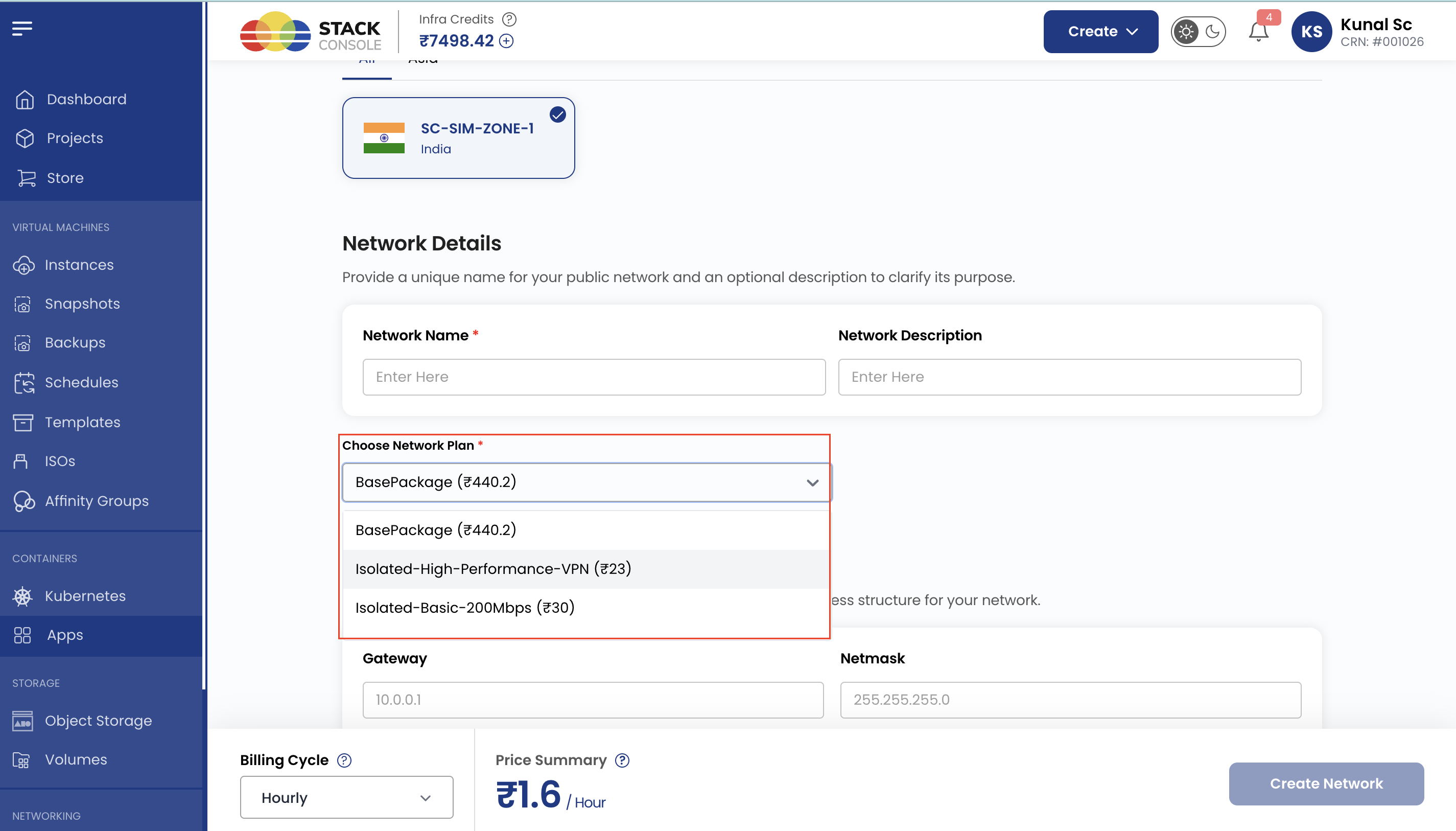Click the Apps grid icon

(x=22, y=635)
